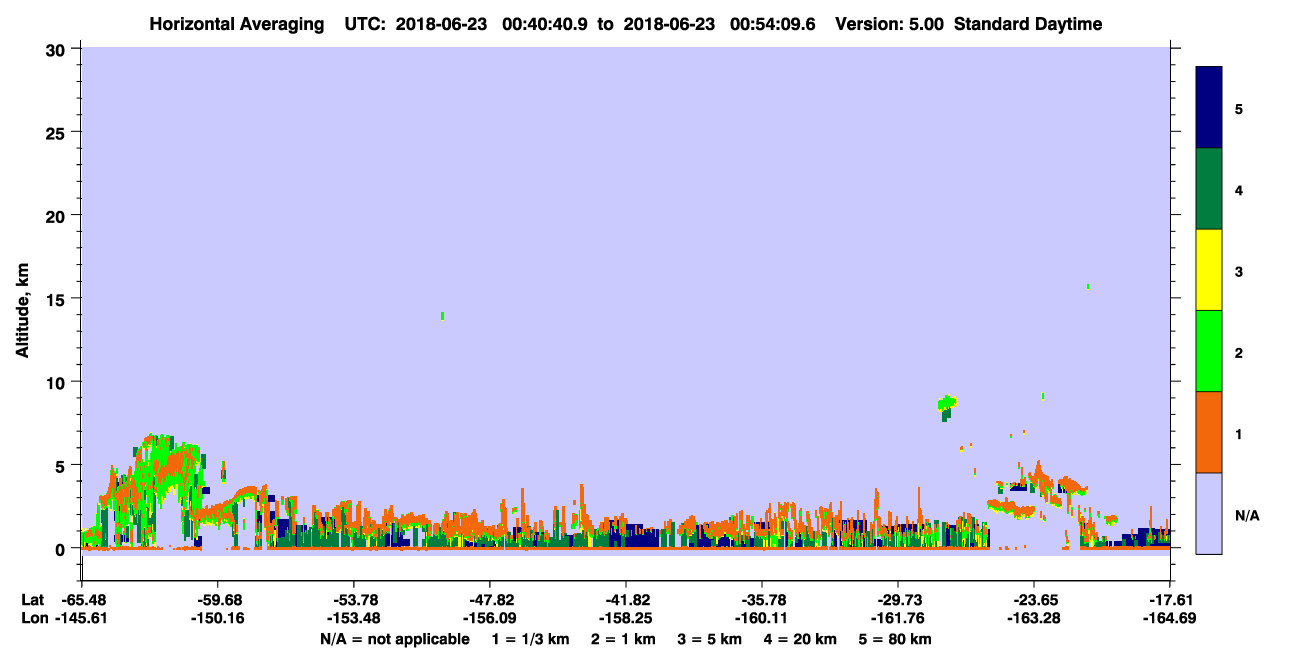The width and height of the screenshot is (1300, 667).
Task: Click the longitude value '-163.28'
Action: coord(1033,618)
